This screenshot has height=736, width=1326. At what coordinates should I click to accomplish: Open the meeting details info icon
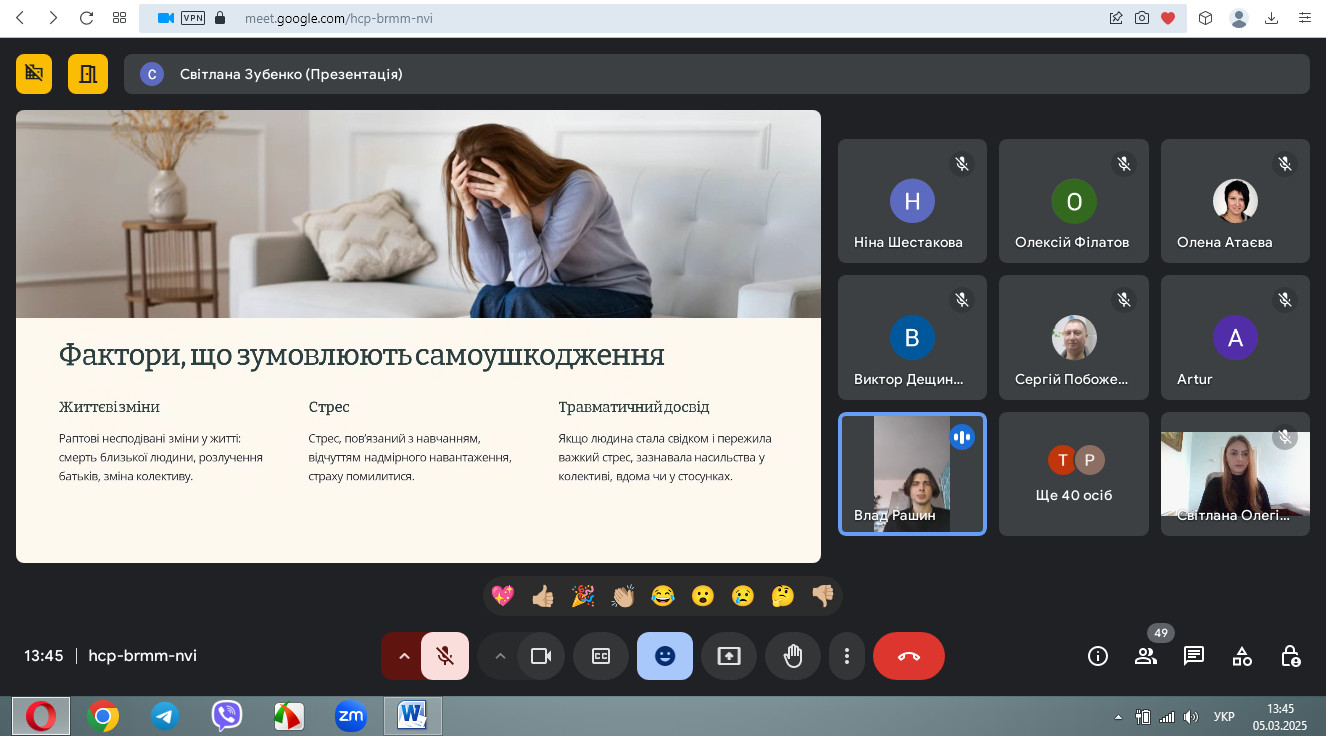[1098, 656]
